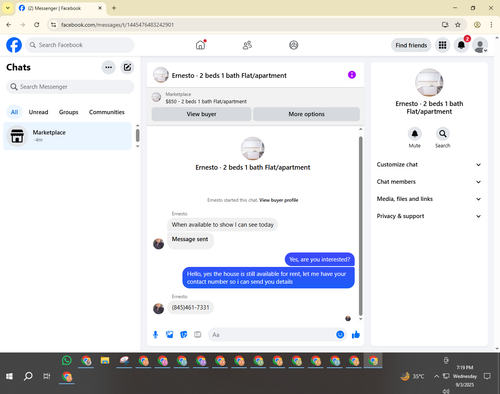Screen dimensions: 500x394
Task: Open the Home feed icon
Action: click(200, 45)
